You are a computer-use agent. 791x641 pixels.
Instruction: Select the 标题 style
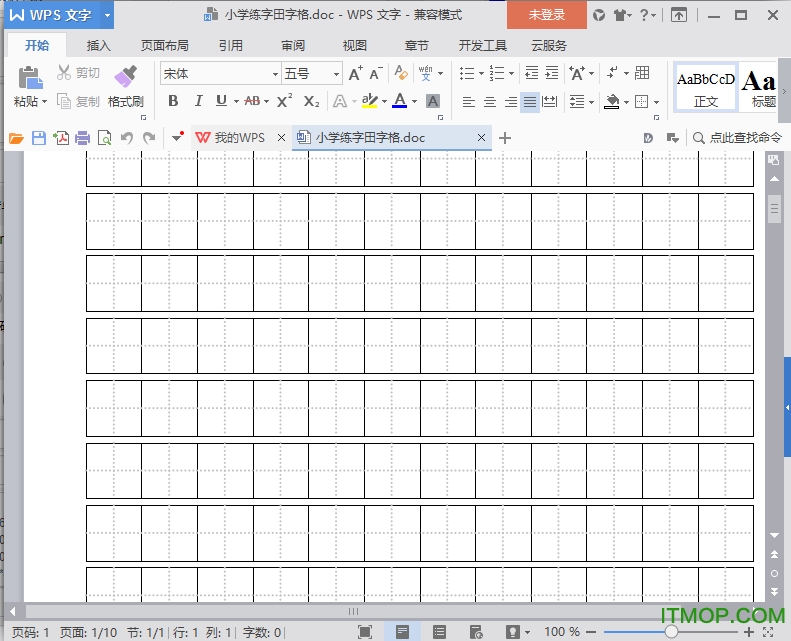tap(759, 87)
